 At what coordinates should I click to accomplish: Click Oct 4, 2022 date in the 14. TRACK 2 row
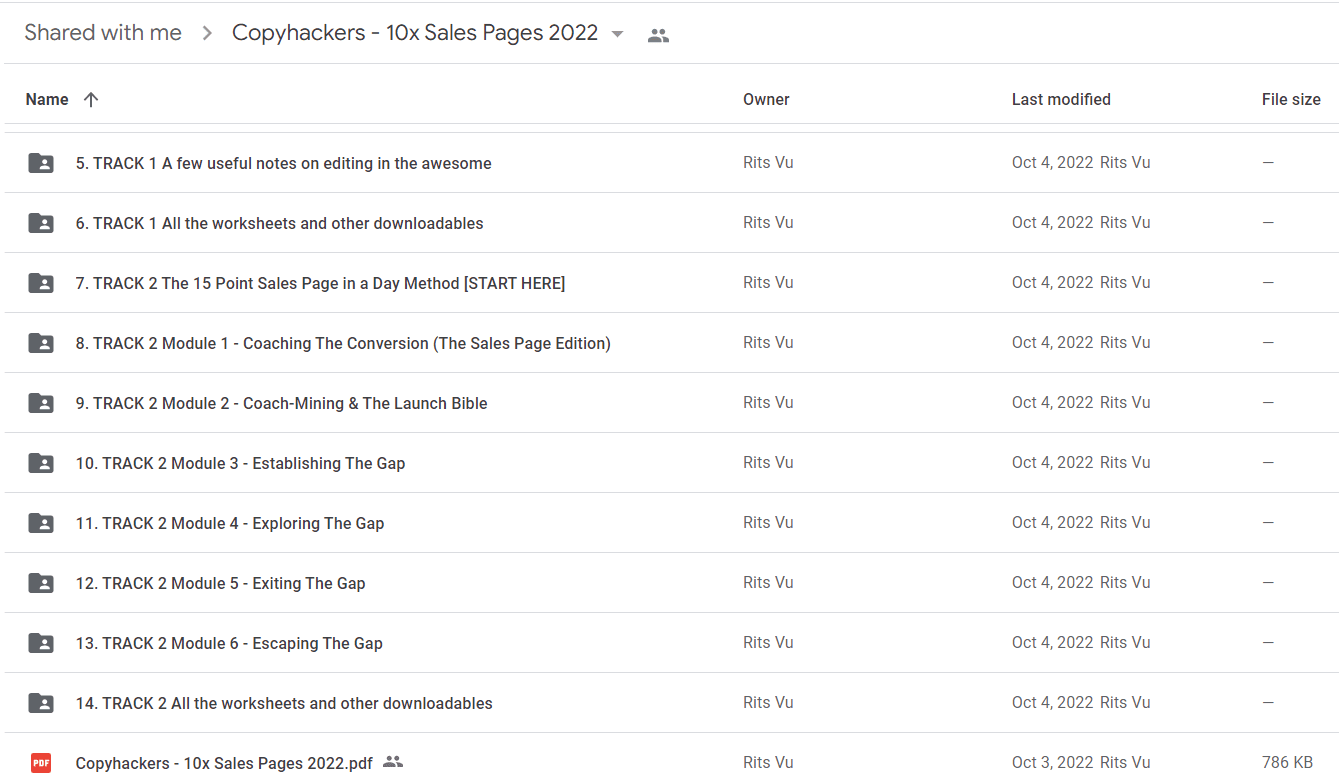pyautogui.click(x=1052, y=703)
